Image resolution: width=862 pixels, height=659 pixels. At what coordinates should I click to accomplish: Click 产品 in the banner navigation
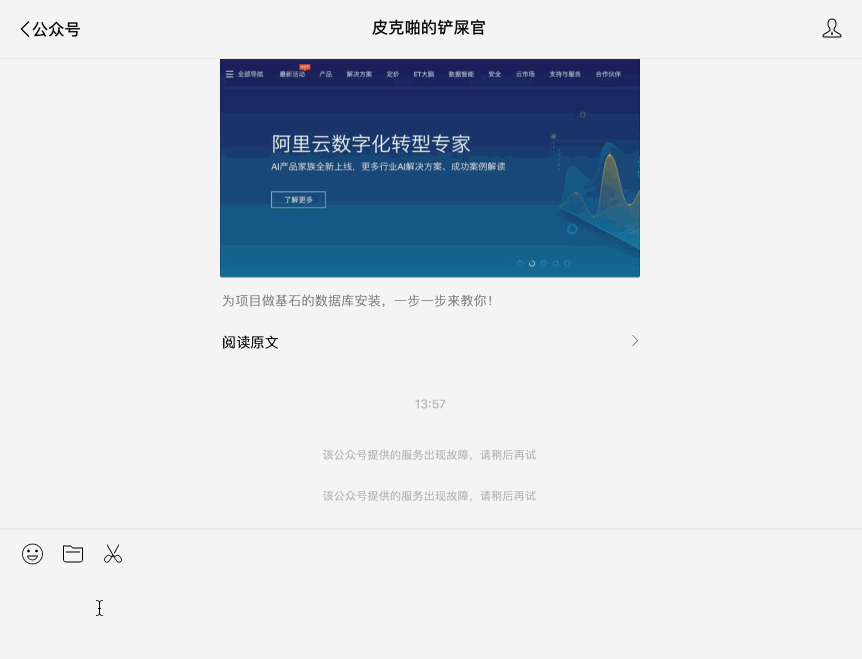click(325, 74)
